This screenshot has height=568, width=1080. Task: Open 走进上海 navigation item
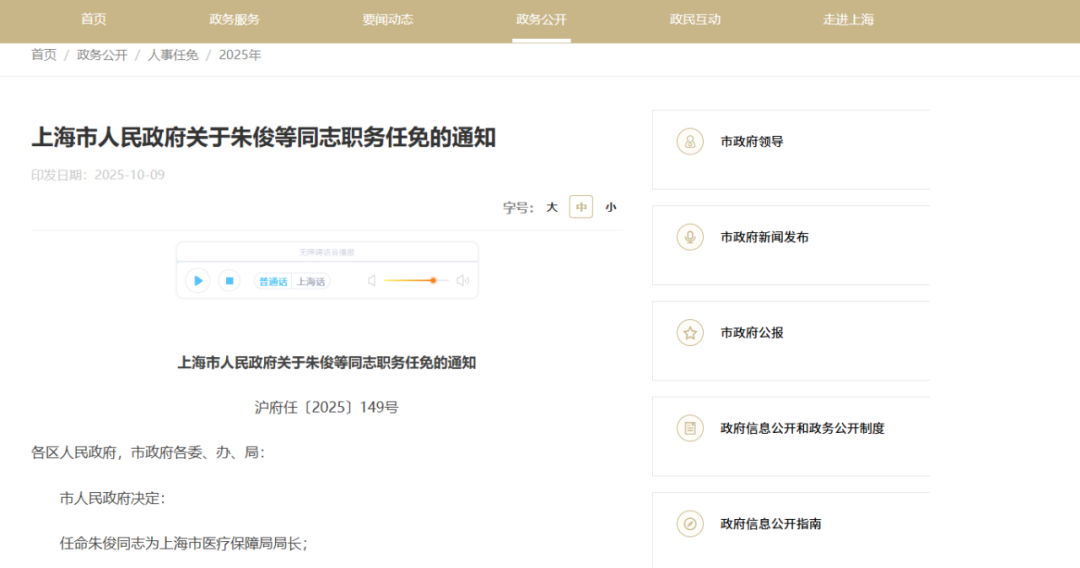(x=849, y=19)
